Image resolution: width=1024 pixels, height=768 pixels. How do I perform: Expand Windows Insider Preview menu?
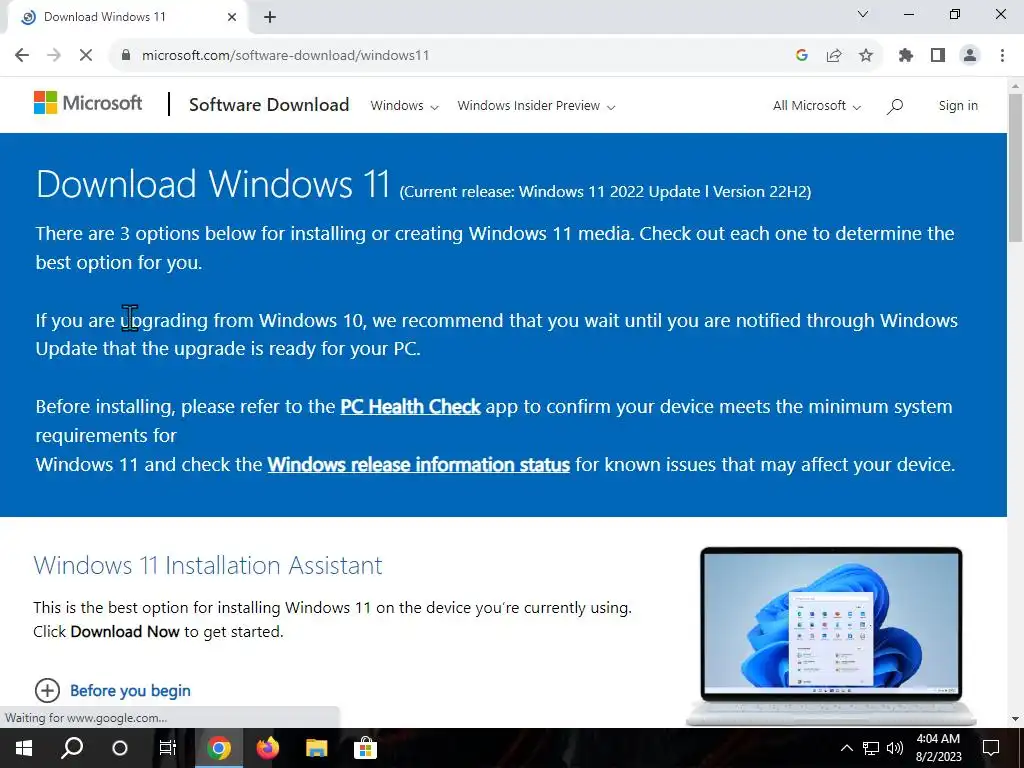[536, 106]
